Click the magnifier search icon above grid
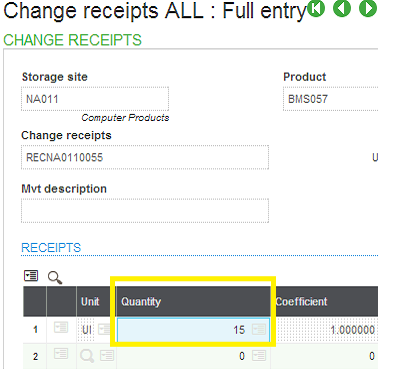 [55, 277]
